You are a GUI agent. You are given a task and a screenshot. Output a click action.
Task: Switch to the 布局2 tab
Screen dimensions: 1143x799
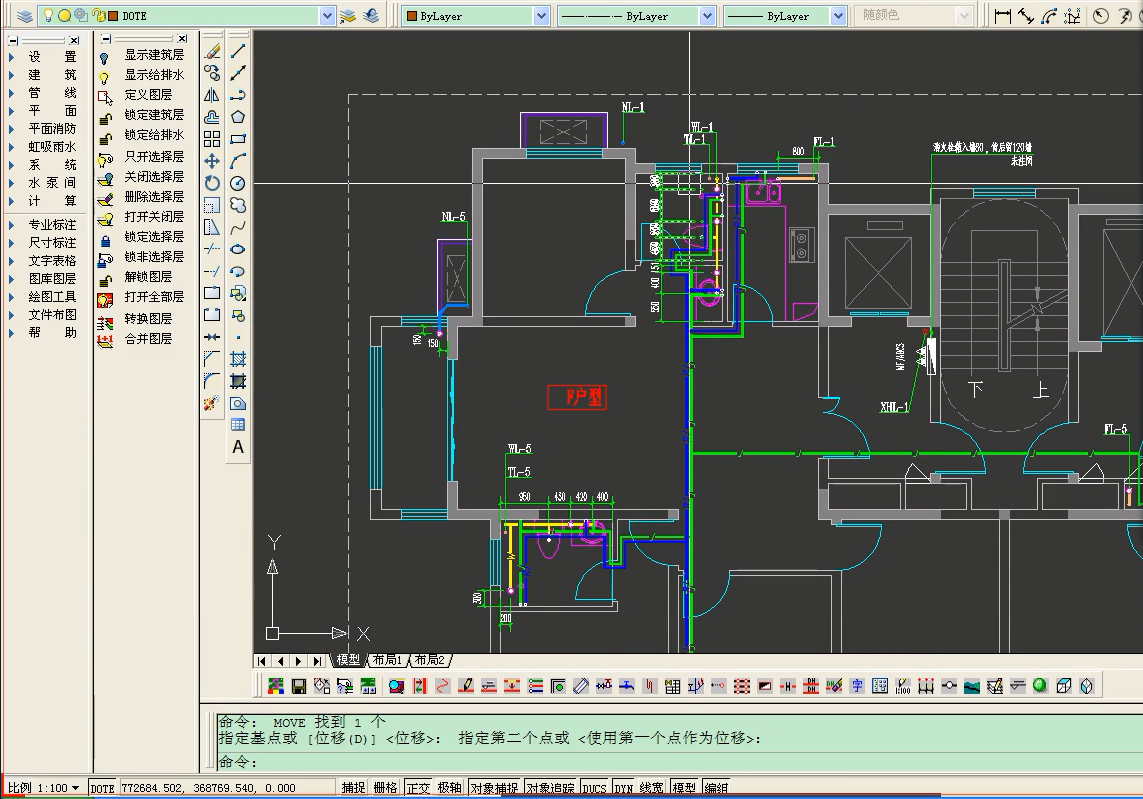[429, 660]
